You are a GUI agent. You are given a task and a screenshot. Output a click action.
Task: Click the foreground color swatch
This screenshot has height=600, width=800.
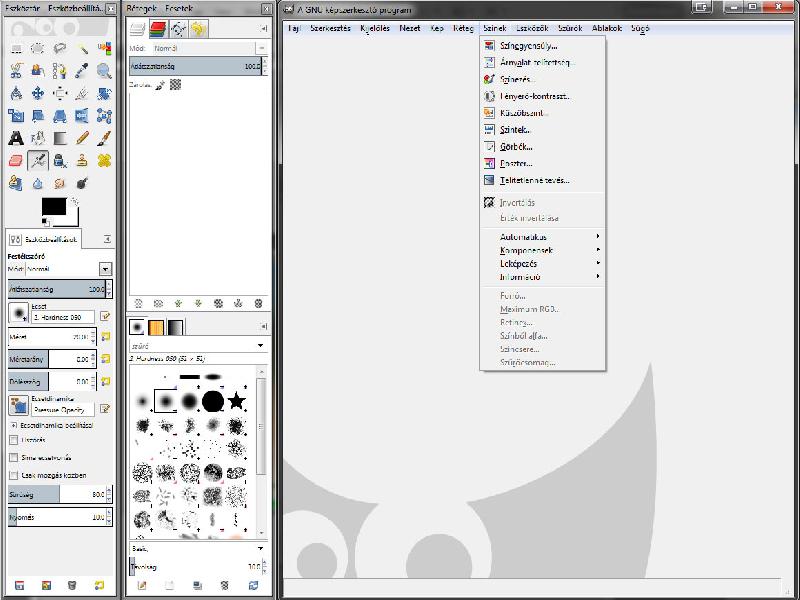pyautogui.click(x=54, y=207)
